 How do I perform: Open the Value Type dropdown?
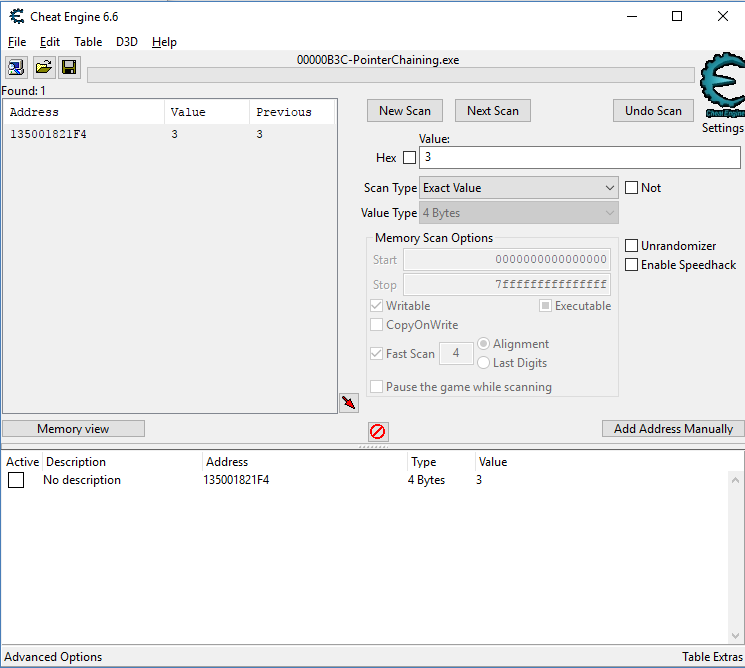coord(518,213)
